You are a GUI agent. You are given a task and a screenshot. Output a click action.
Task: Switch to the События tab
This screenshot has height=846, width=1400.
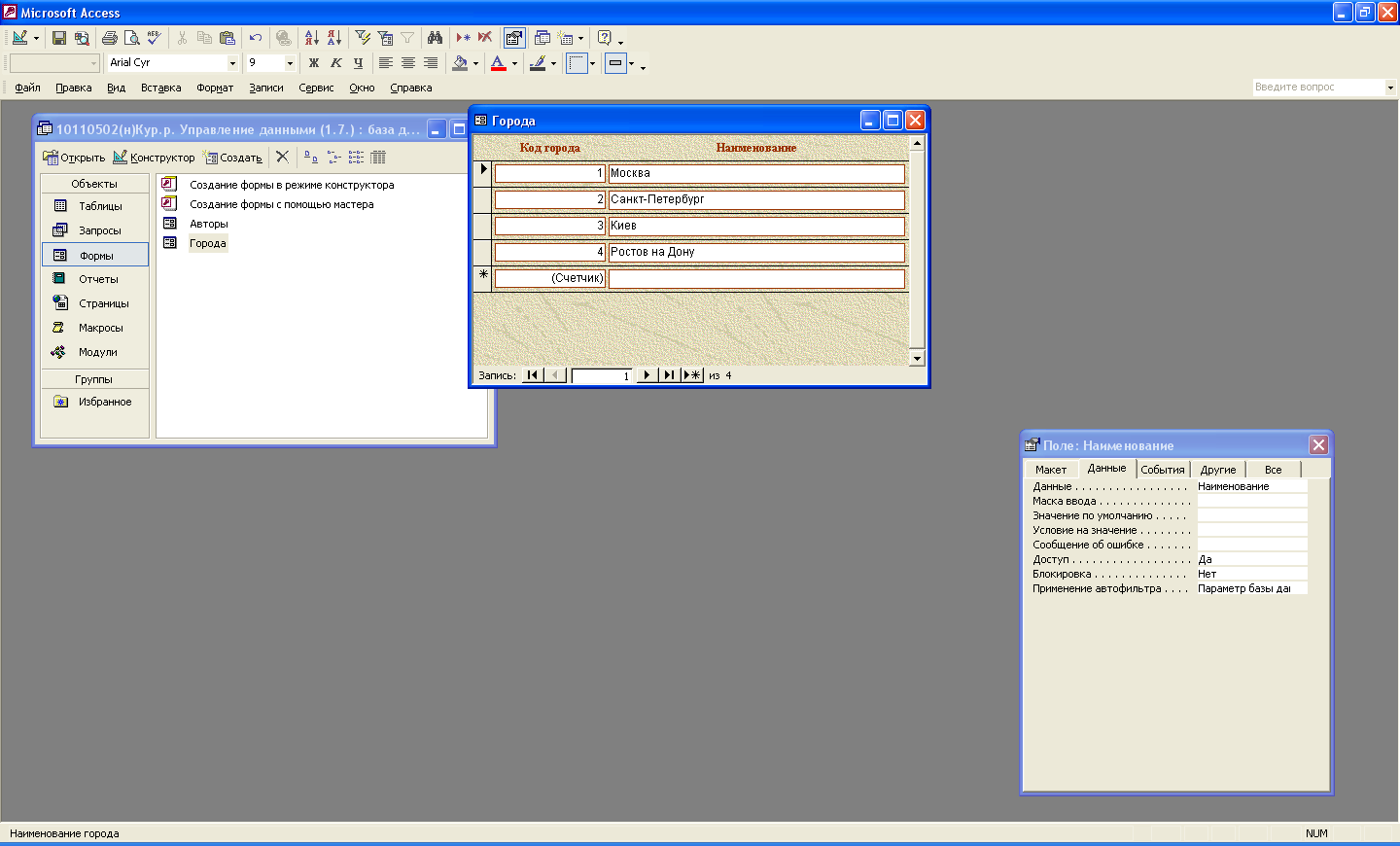point(1162,470)
